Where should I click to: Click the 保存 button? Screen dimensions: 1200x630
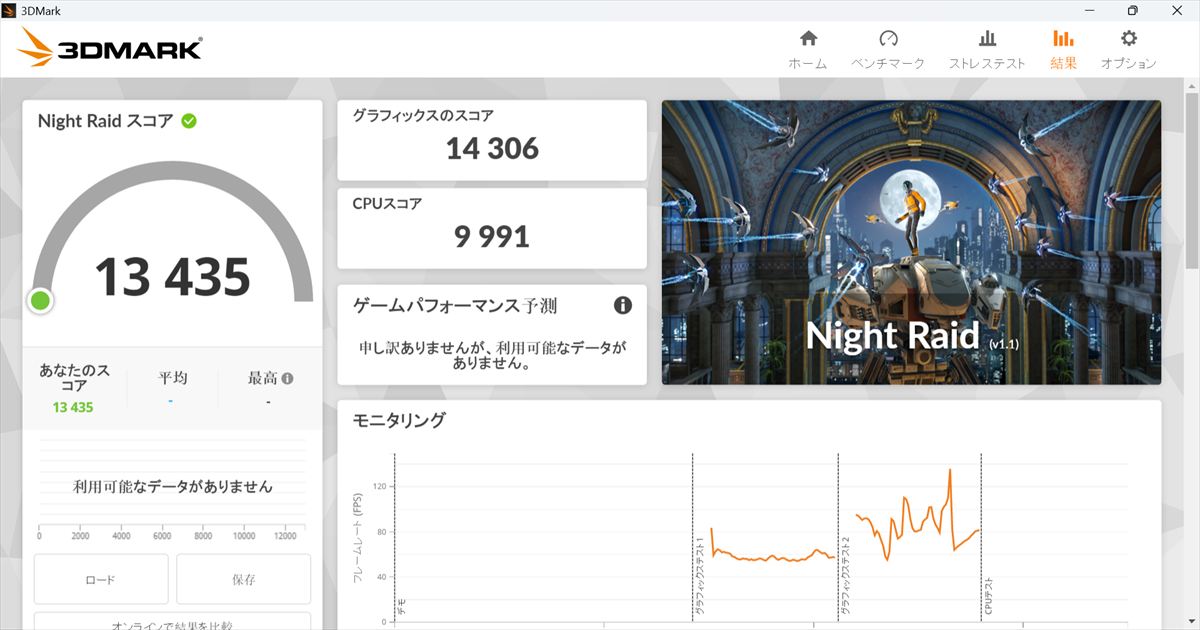point(243,579)
